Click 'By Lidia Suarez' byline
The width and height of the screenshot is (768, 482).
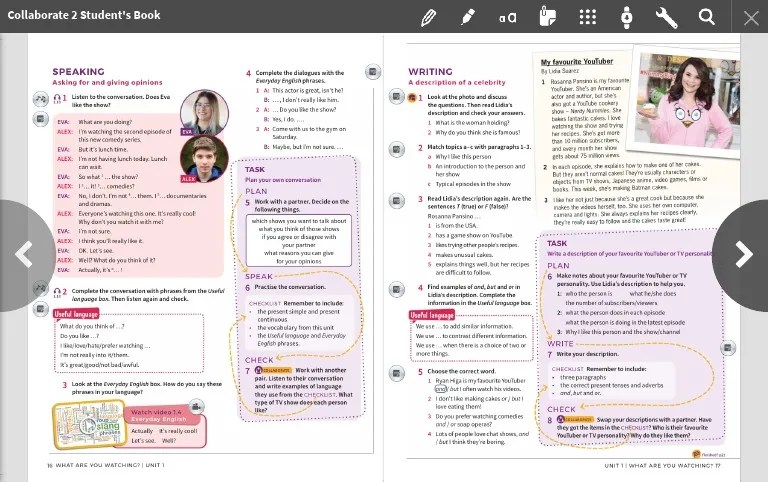559,71
